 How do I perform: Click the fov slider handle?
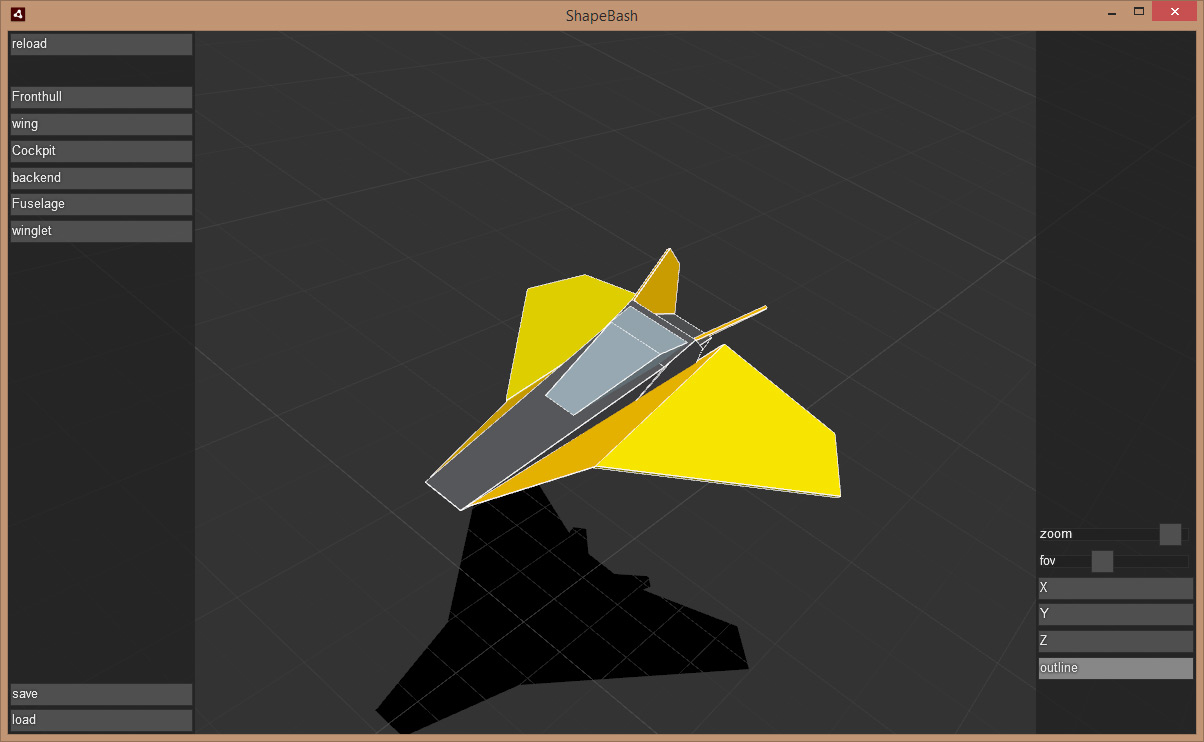click(x=1102, y=561)
